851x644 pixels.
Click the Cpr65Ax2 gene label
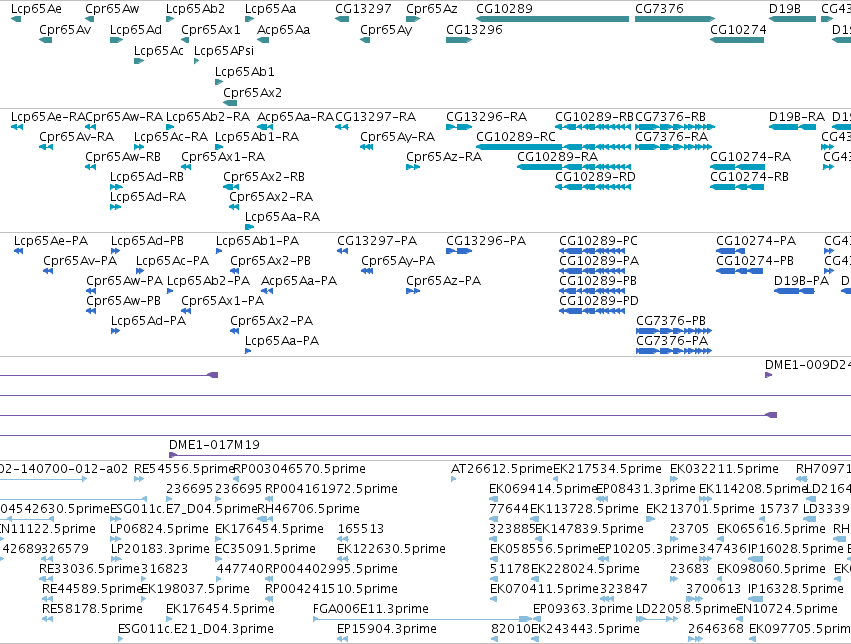point(252,93)
